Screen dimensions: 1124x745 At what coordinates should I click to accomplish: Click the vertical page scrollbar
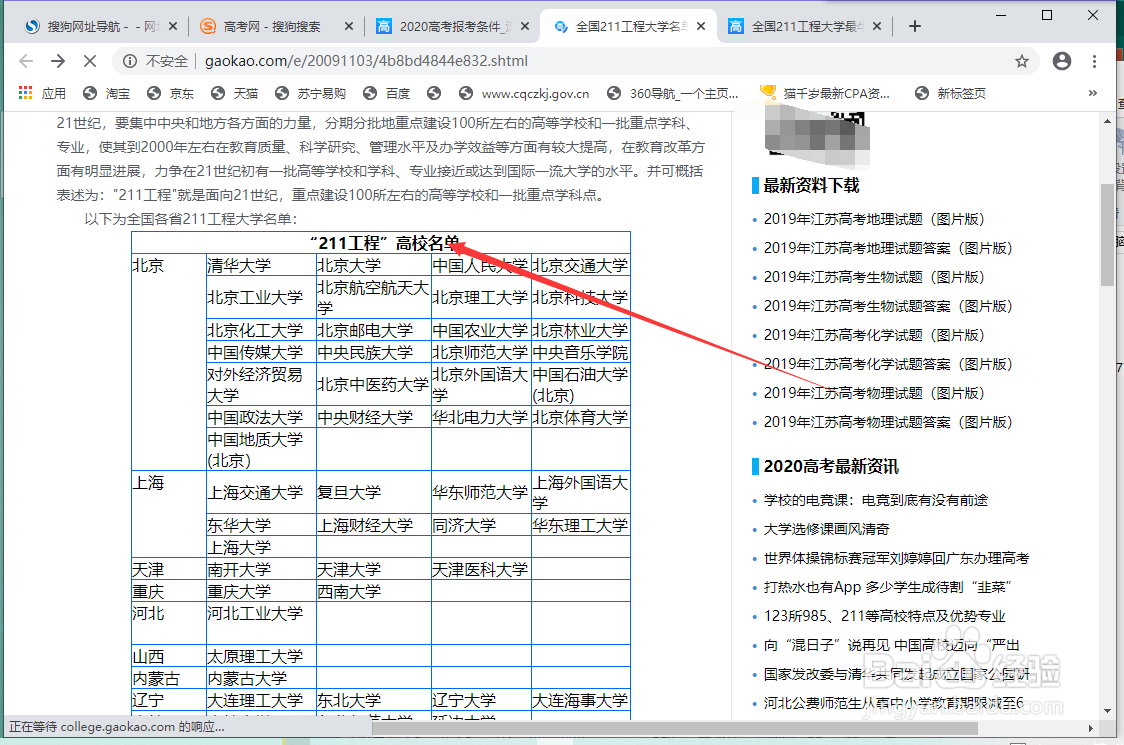[x=1106, y=230]
